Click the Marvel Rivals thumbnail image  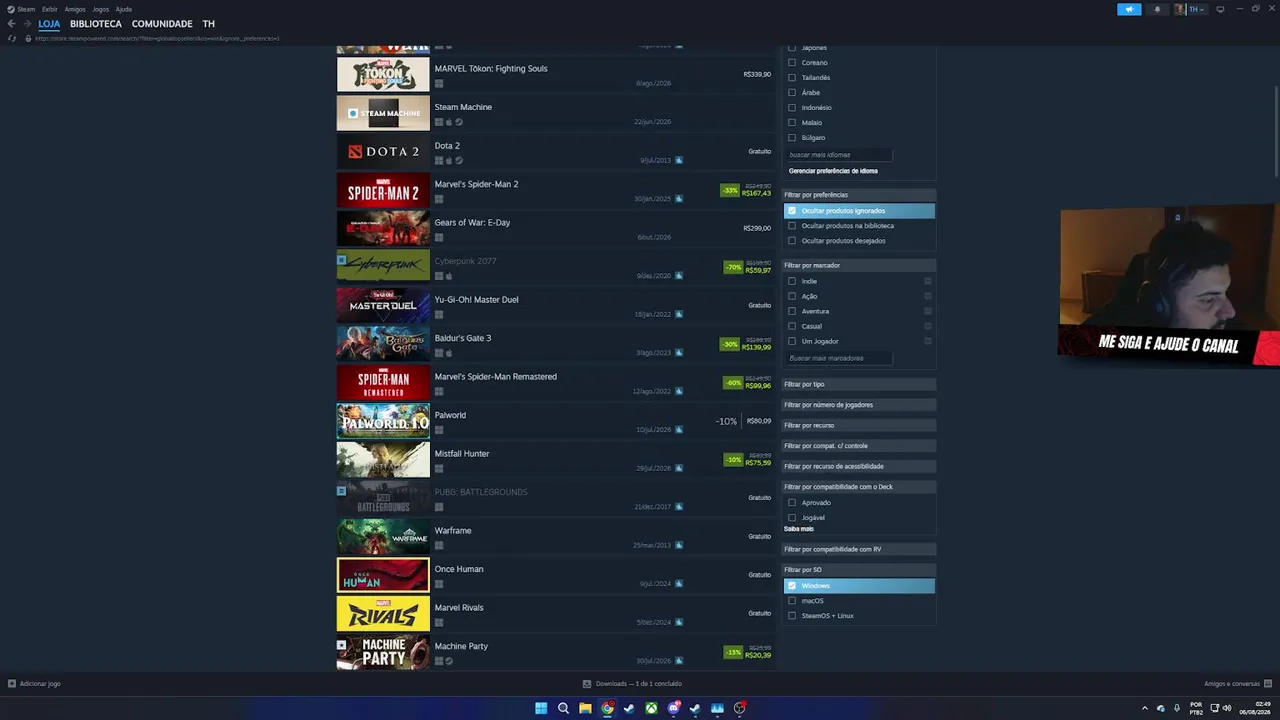tap(383, 613)
